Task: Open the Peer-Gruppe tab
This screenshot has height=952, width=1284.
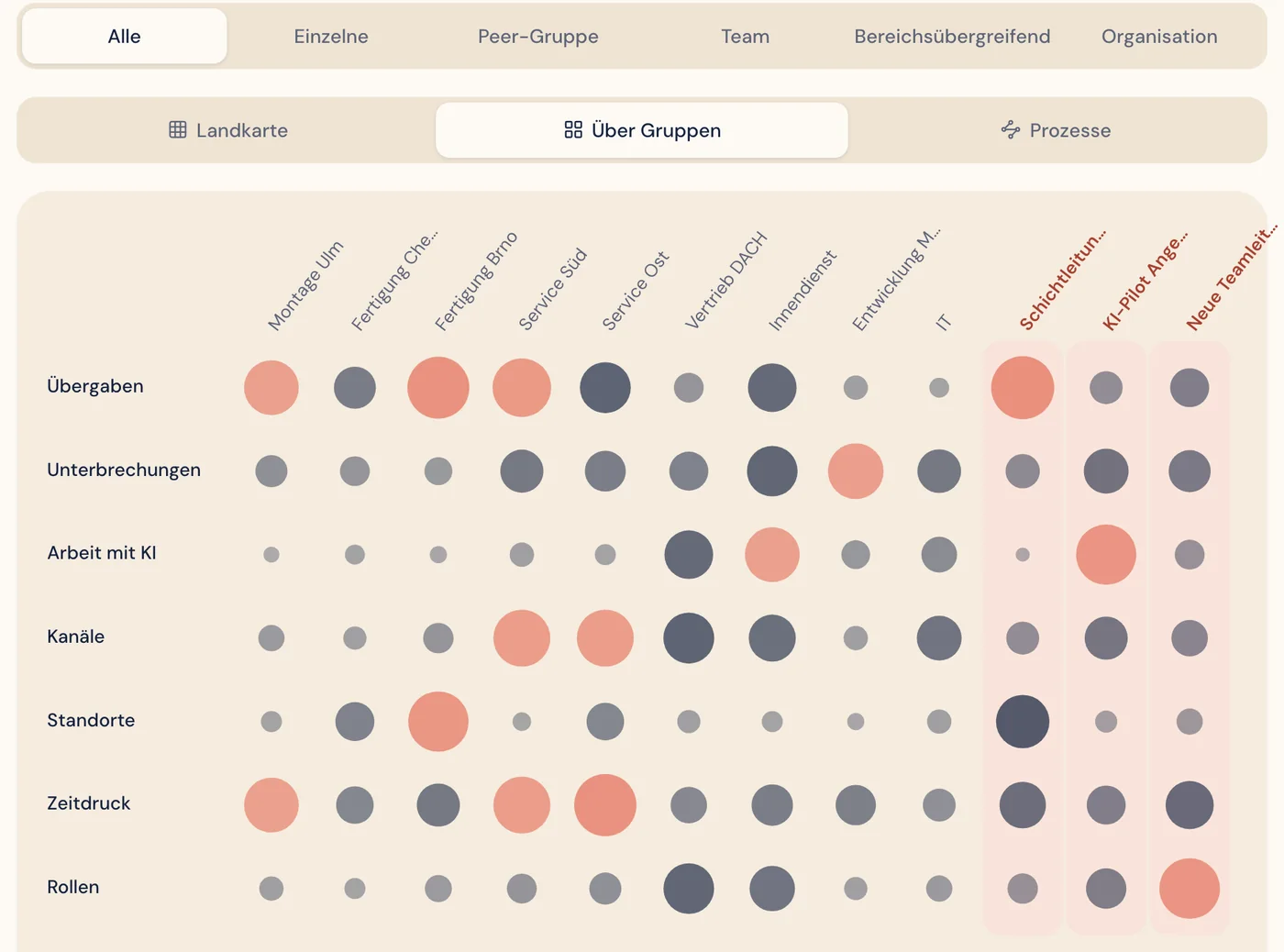Action: [x=538, y=37]
